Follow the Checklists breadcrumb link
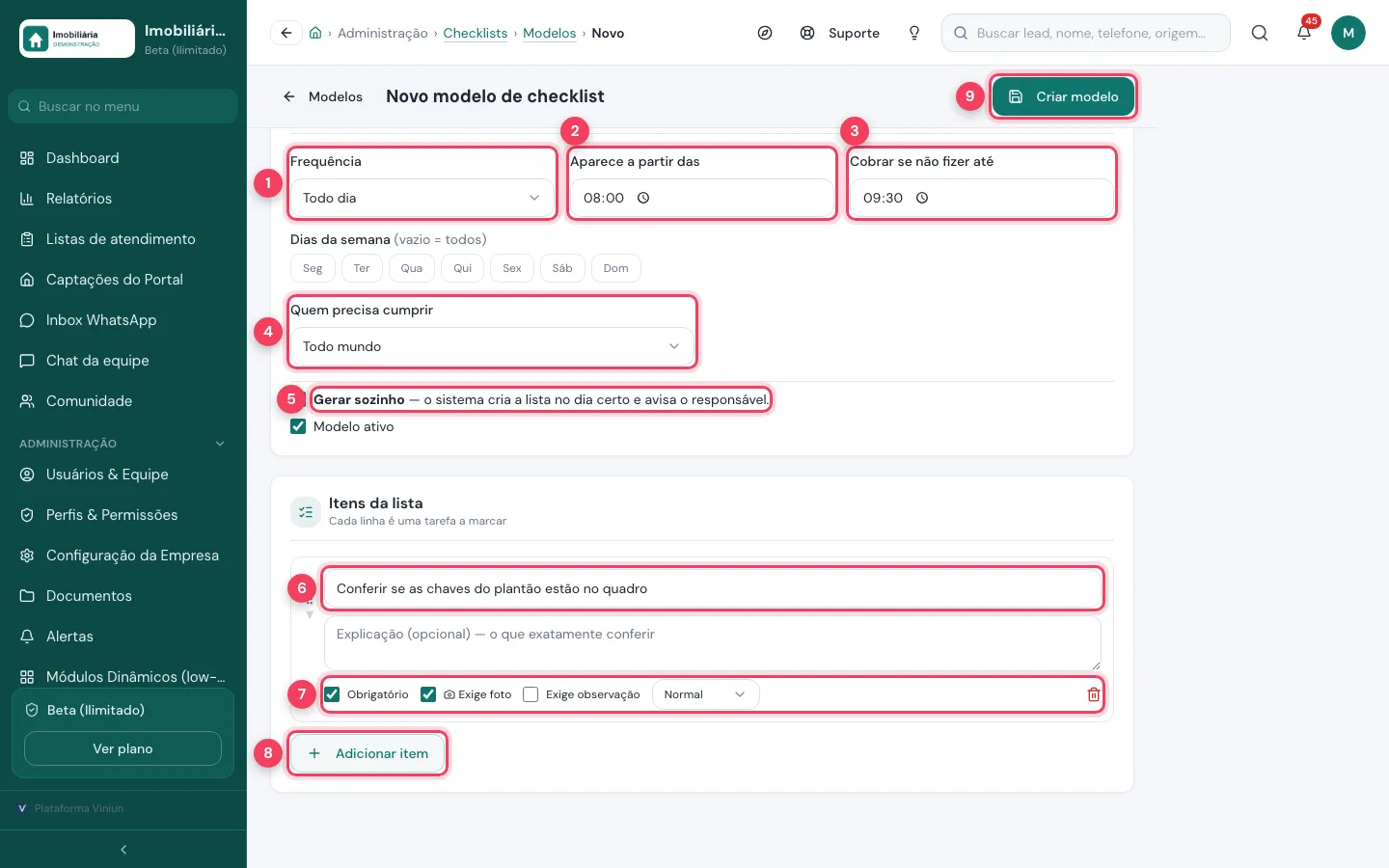This screenshot has height=868, width=1389. 476,33
